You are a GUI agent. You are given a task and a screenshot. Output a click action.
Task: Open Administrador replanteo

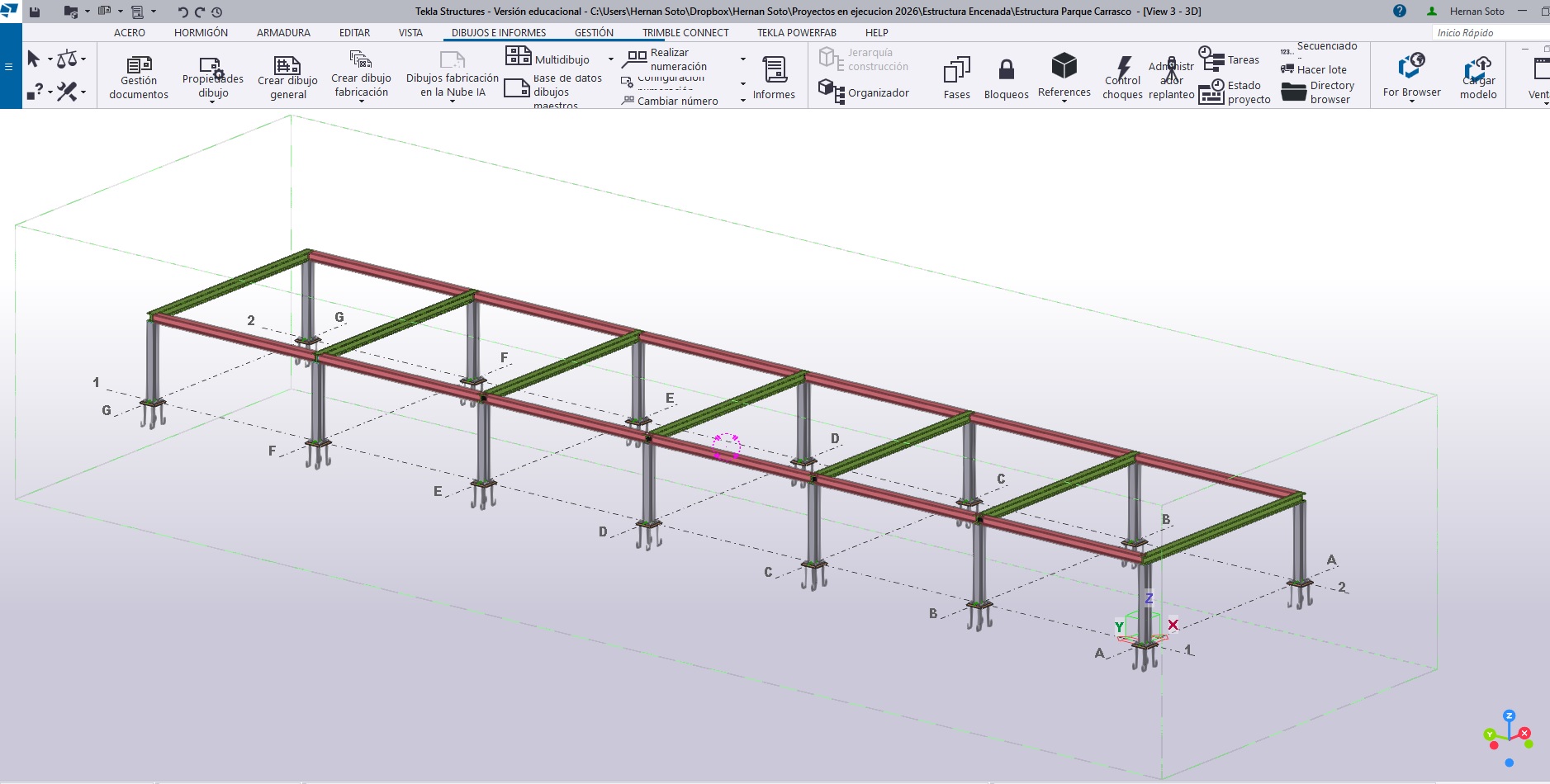point(1172,78)
